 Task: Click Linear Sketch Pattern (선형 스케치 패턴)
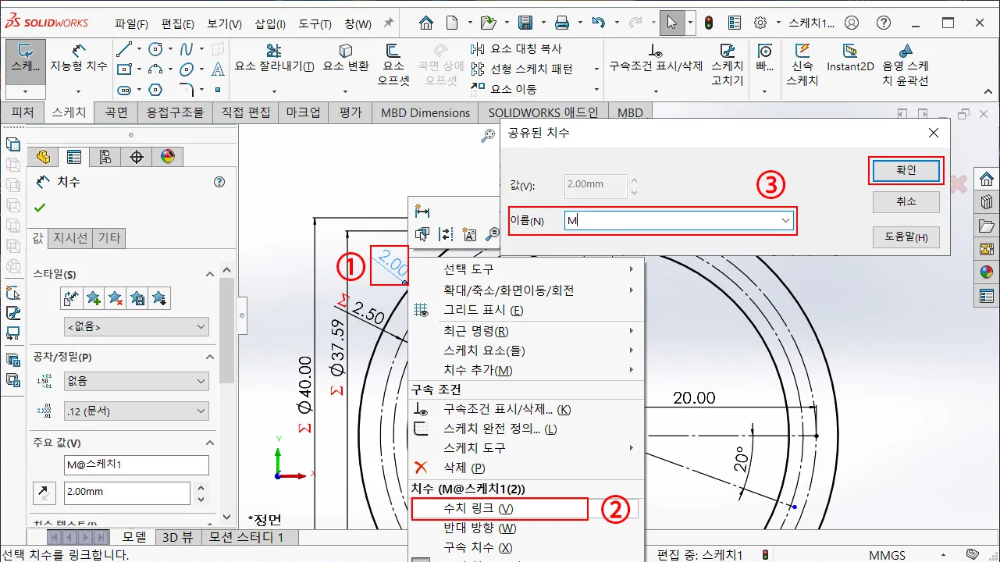tap(522, 69)
